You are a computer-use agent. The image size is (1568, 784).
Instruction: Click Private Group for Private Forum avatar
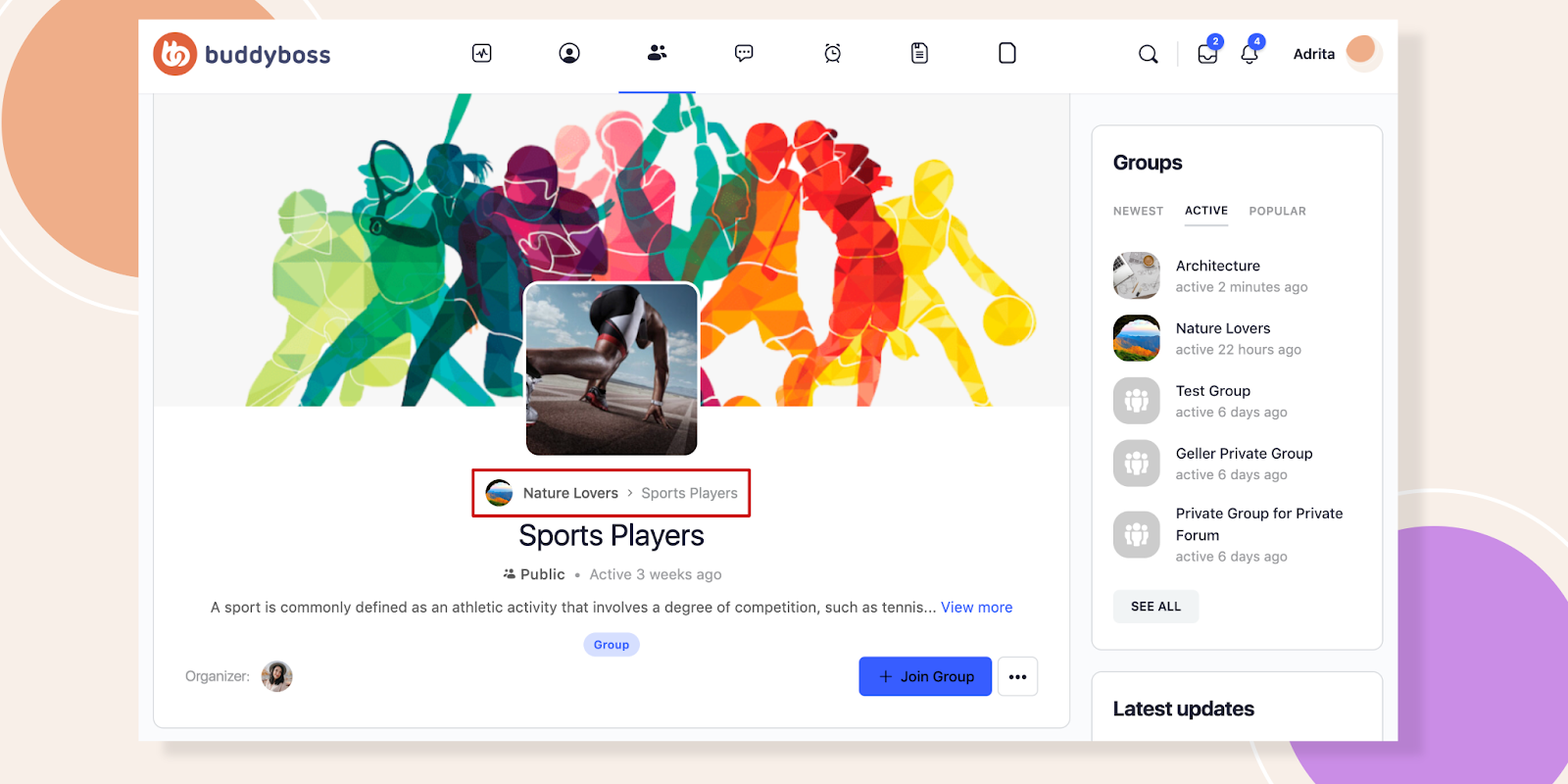[1137, 534]
